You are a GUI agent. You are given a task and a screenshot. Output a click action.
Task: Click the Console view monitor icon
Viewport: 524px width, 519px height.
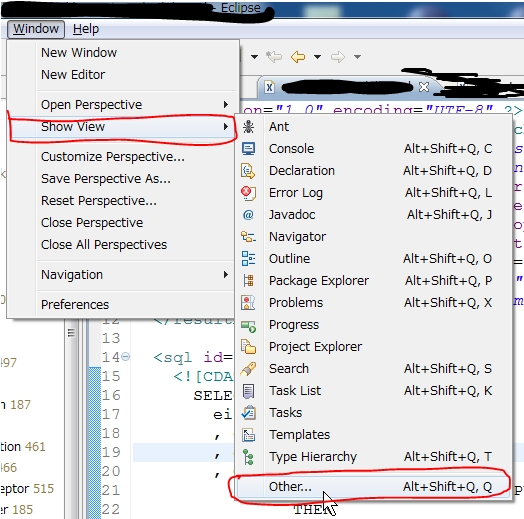(248, 149)
